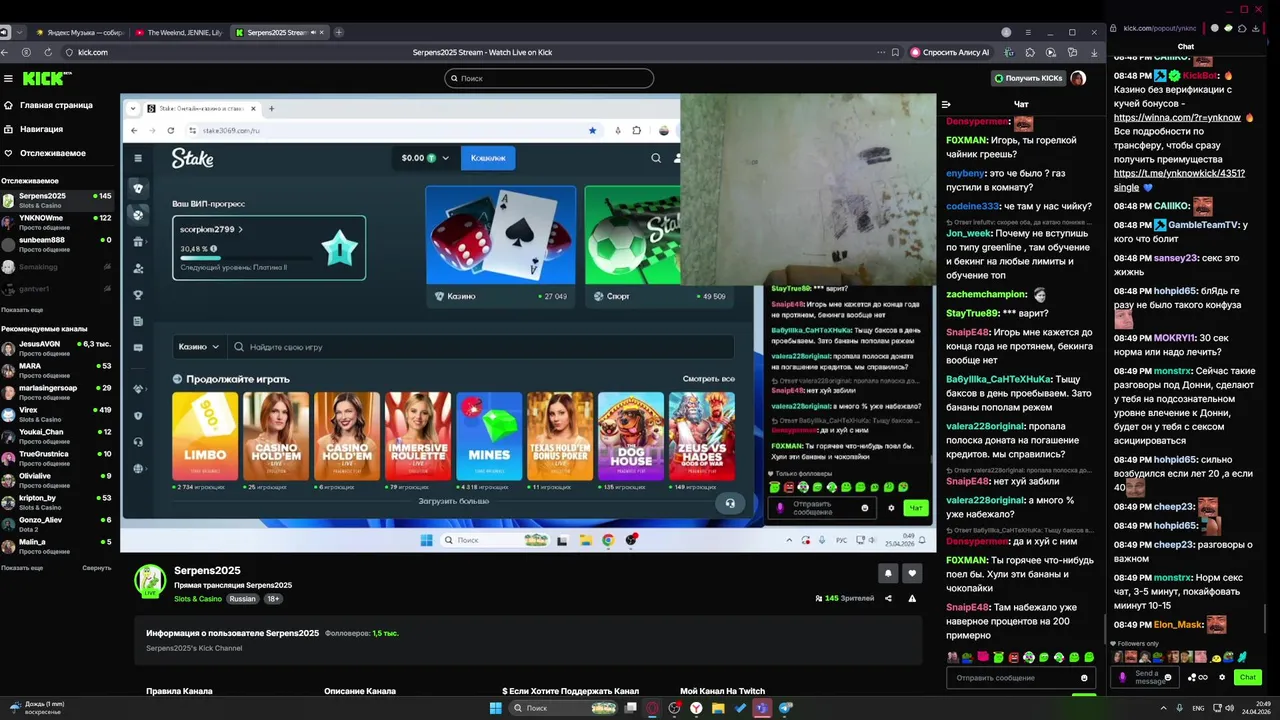Open Telegram from the Windows taskbar
Viewport: 1280px width, 720px height.
tap(786, 708)
